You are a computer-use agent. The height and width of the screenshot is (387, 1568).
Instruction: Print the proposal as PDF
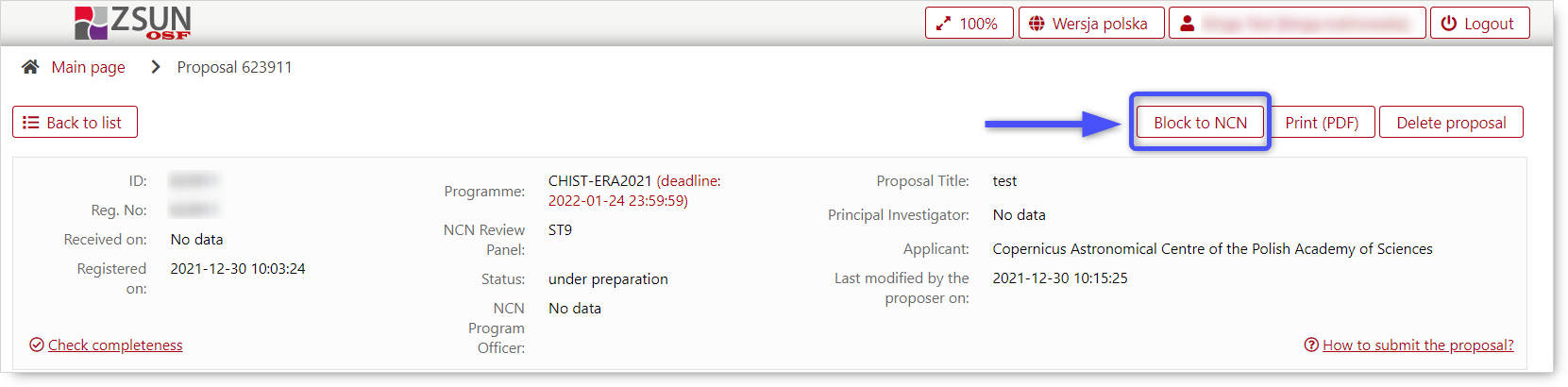coord(1322,123)
